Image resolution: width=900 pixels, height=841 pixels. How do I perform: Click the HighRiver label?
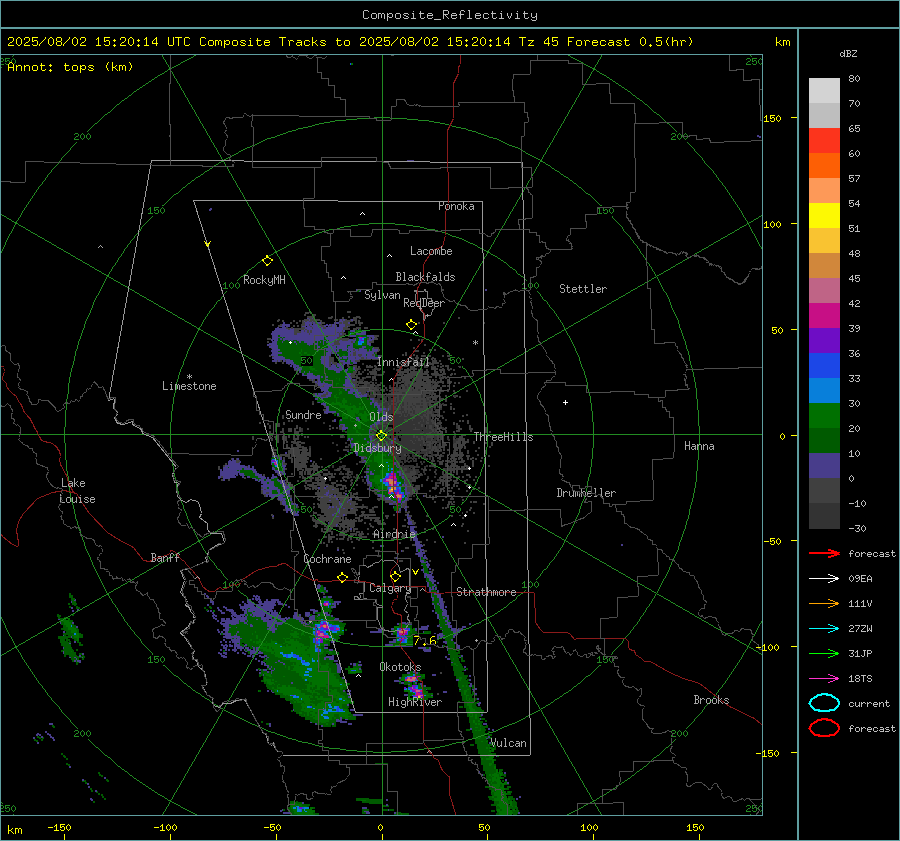point(415,702)
